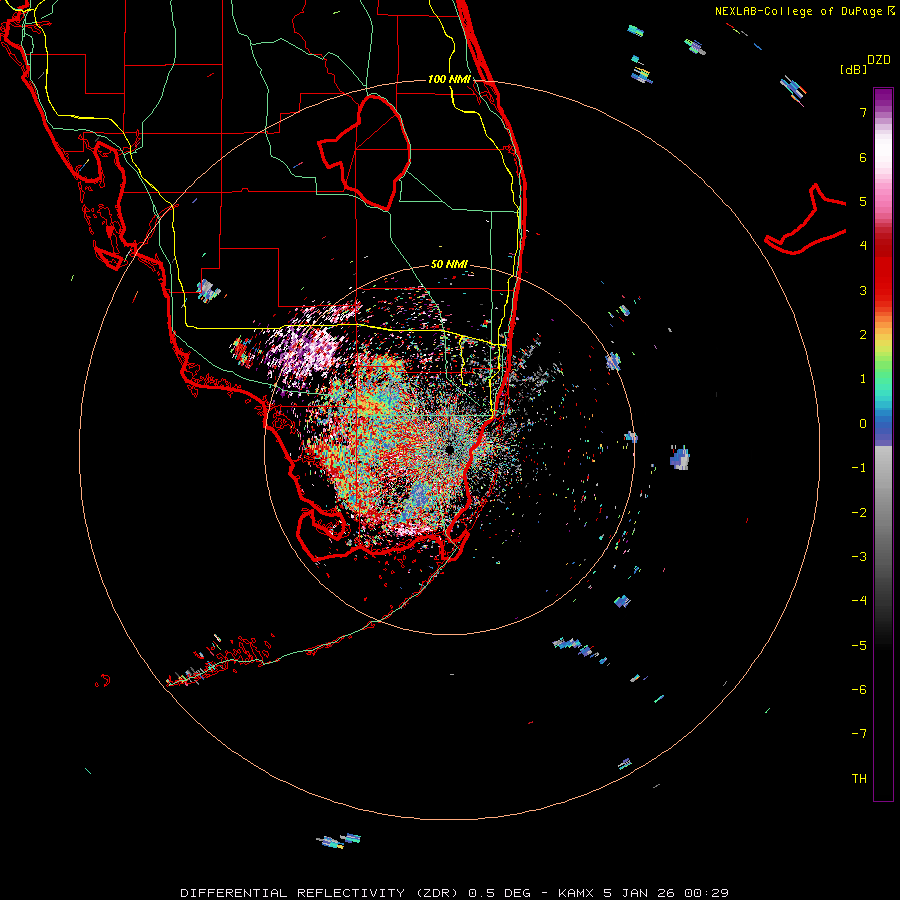
Task: Click the 50 NMI range ring label
Action: 449,264
